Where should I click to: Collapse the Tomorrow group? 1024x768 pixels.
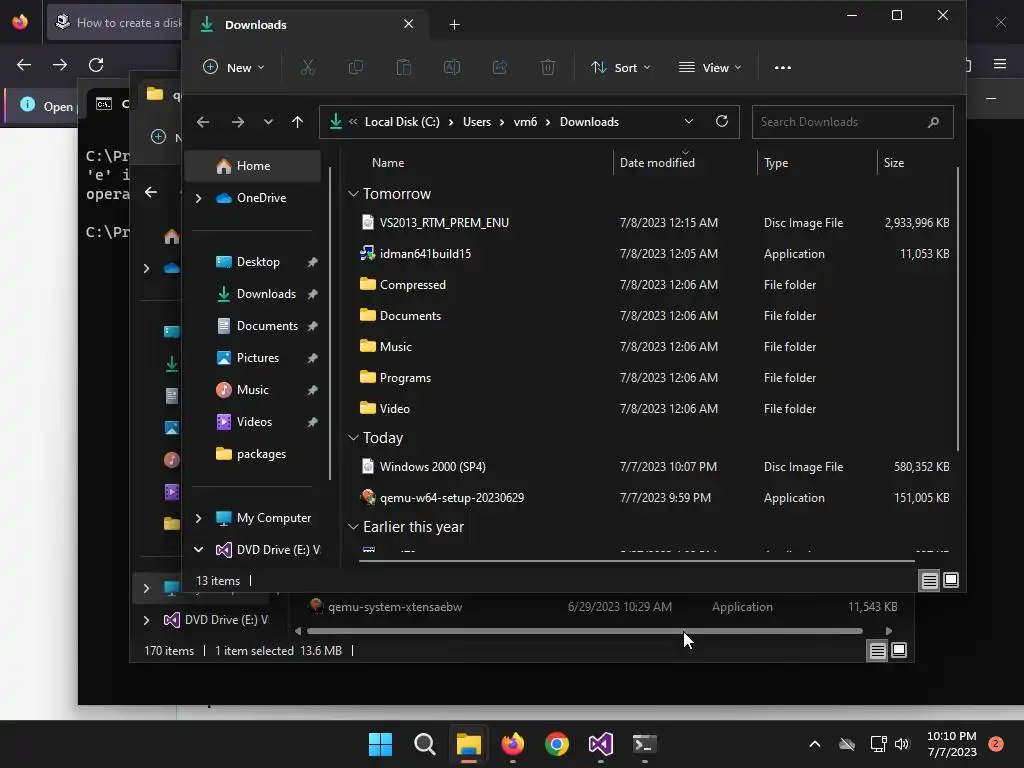(353, 193)
